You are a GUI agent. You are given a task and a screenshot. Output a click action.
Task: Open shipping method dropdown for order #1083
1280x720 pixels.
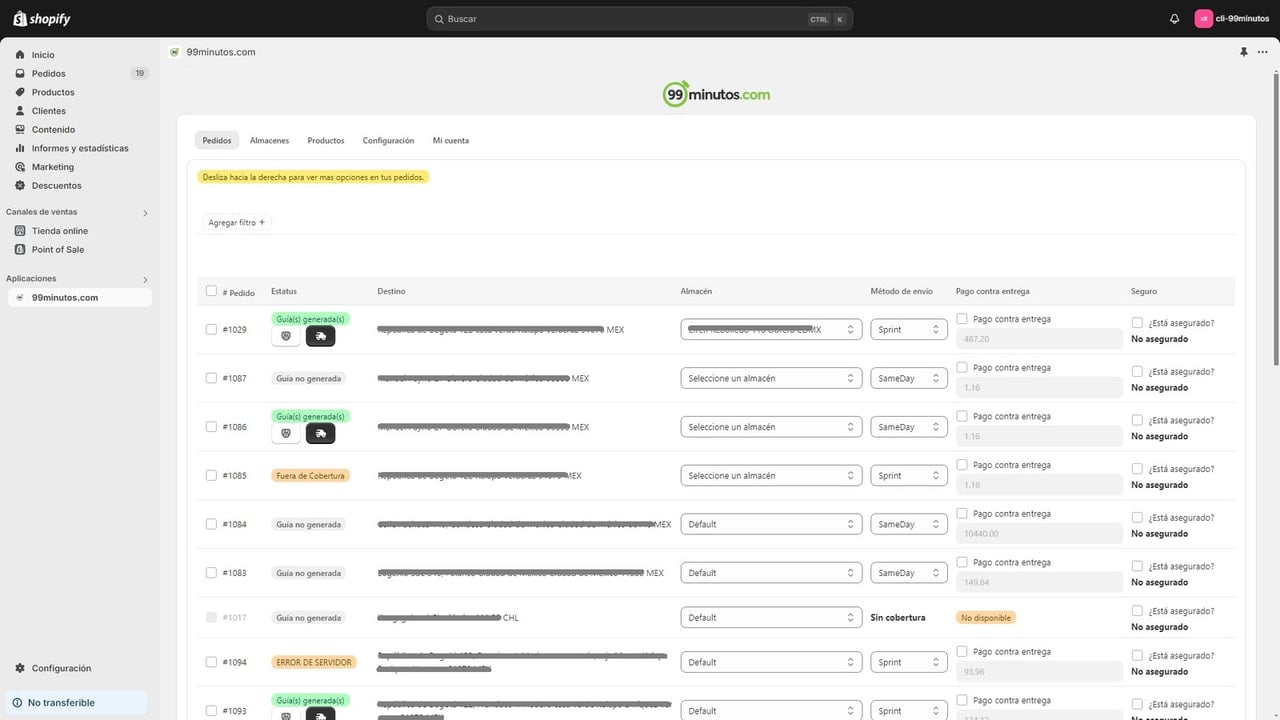click(x=909, y=573)
